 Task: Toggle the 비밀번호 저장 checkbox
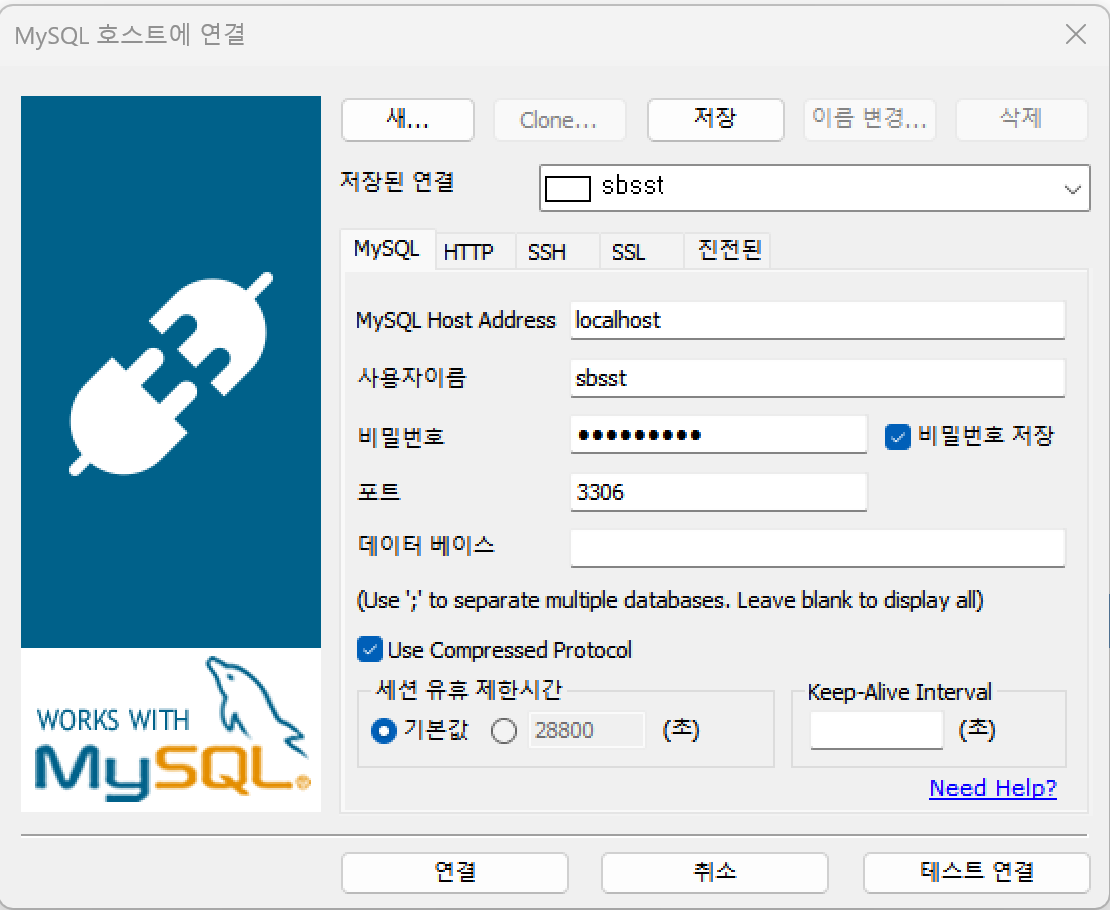pyautogui.click(x=898, y=436)
